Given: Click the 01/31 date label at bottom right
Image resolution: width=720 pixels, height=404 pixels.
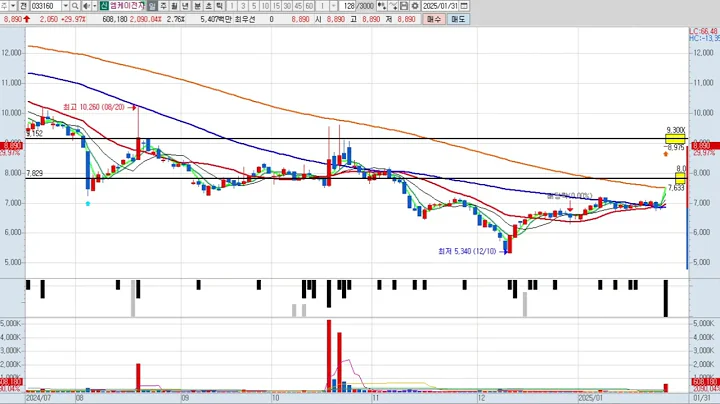Looking at the screenshot, I should click(701, 398).
